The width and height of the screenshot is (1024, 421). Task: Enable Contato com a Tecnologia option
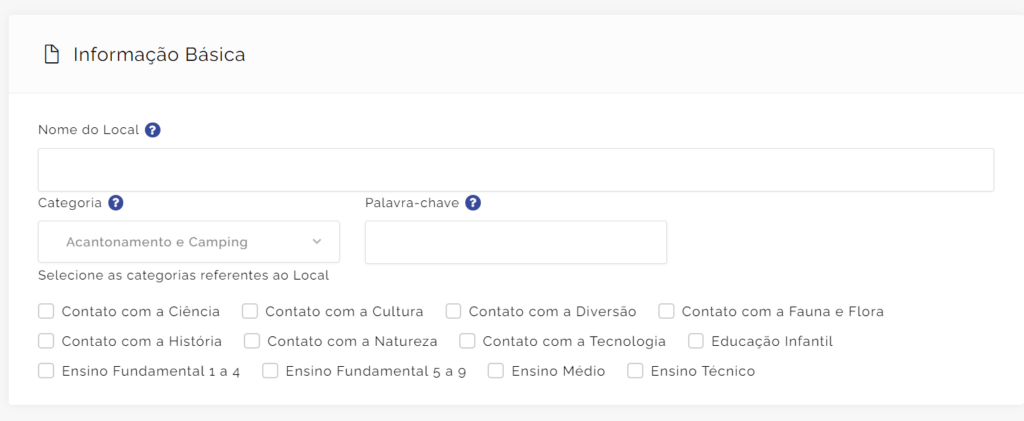tap(467, 341)
